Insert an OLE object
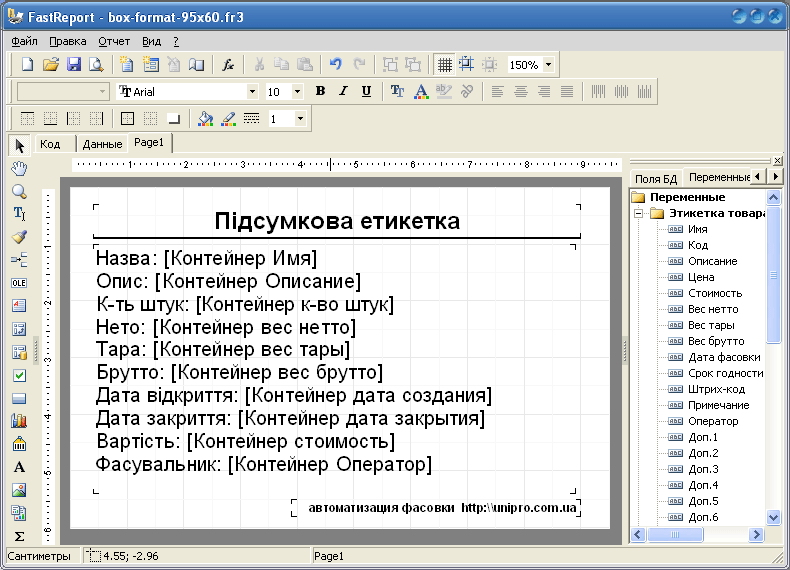 tap(19, 283)
